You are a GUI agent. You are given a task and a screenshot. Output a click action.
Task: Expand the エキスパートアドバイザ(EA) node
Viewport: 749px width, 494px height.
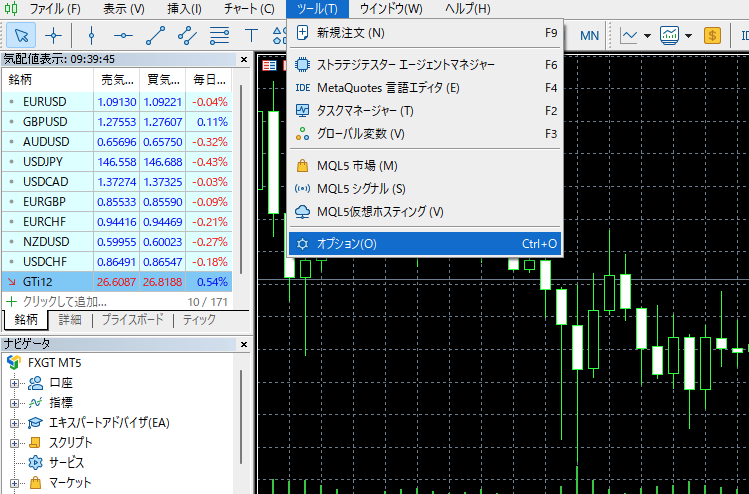pos(15,423)
